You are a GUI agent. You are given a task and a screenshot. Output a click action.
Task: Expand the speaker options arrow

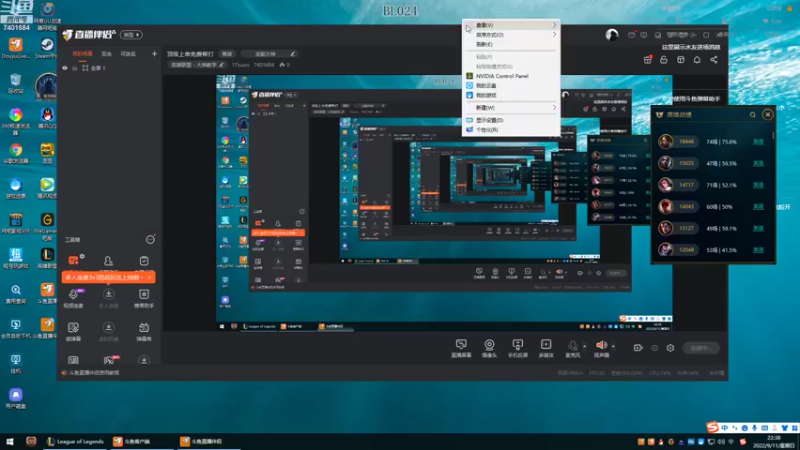pos(613,346)
